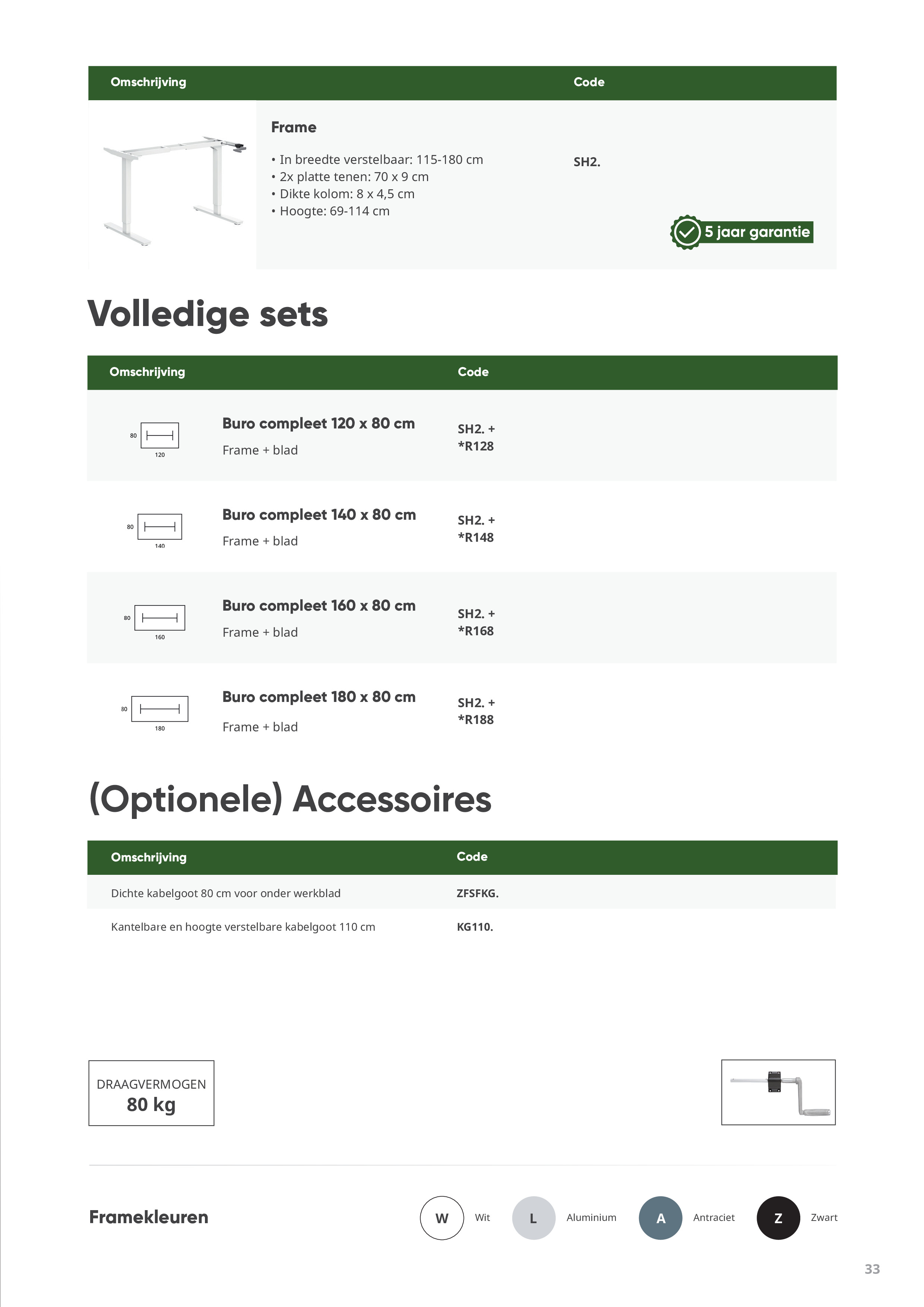Click the 180 x 80 desk dimension diagram
Screen dimensions: 924x1307
tap(159, 709)
